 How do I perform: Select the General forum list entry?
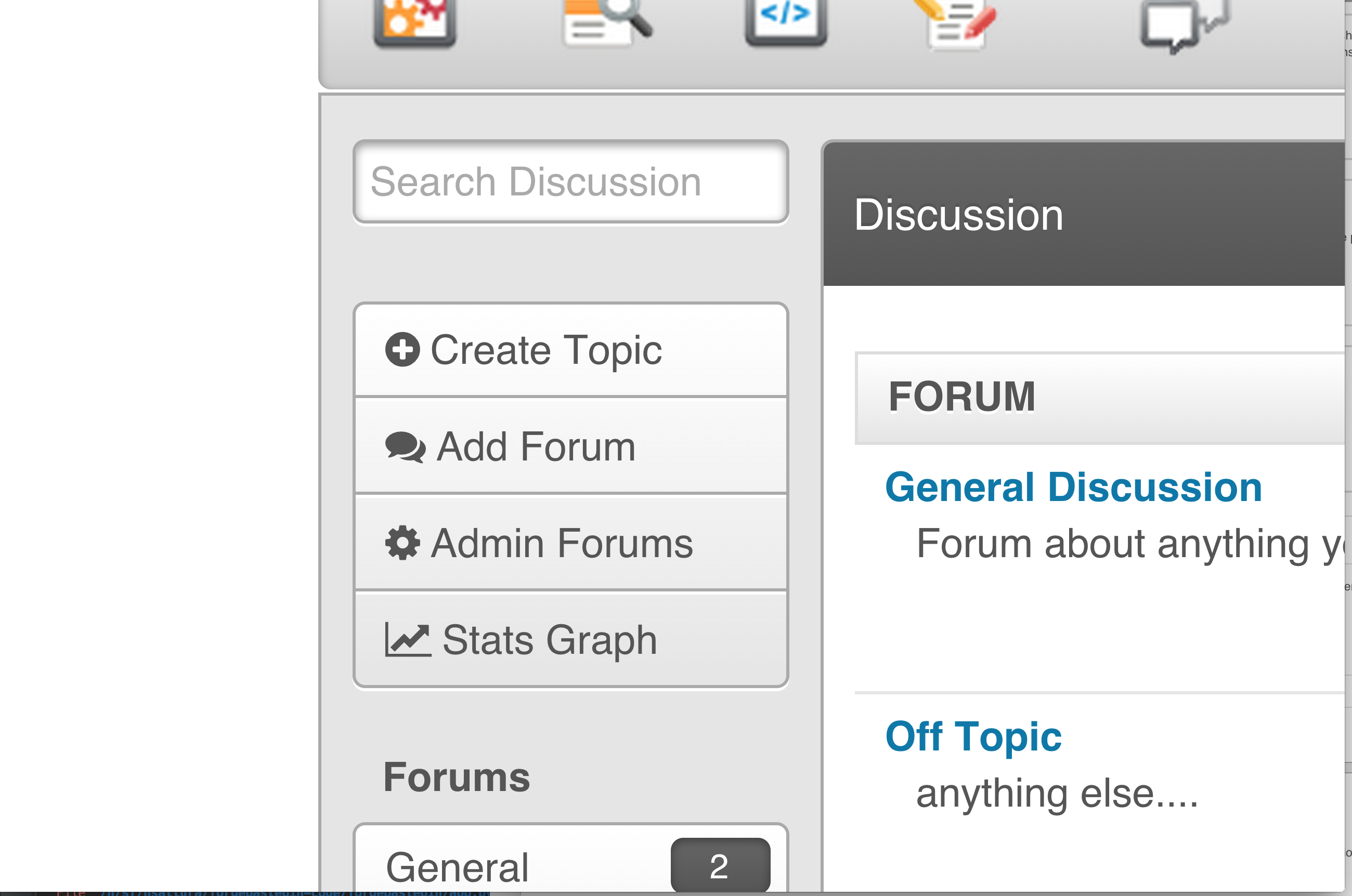(x=457, y=867)
